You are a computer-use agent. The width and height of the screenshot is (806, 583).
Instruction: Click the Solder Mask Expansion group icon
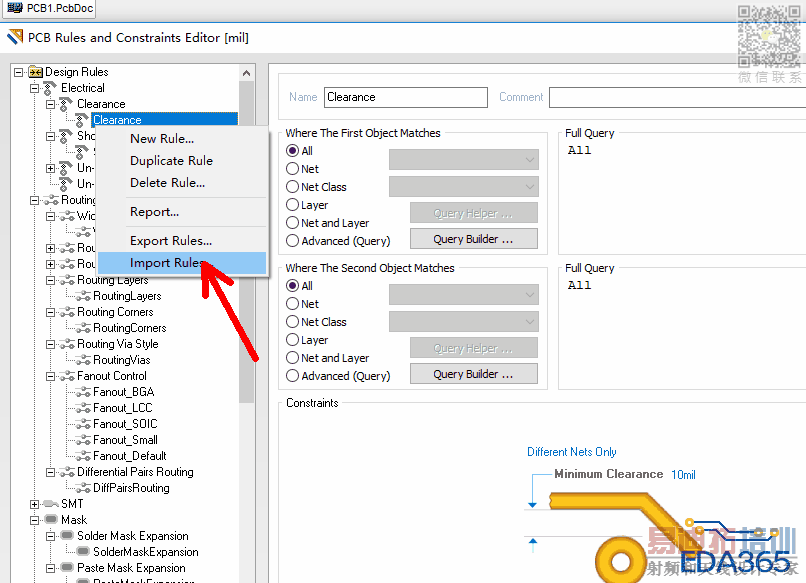tap(67, 536)
